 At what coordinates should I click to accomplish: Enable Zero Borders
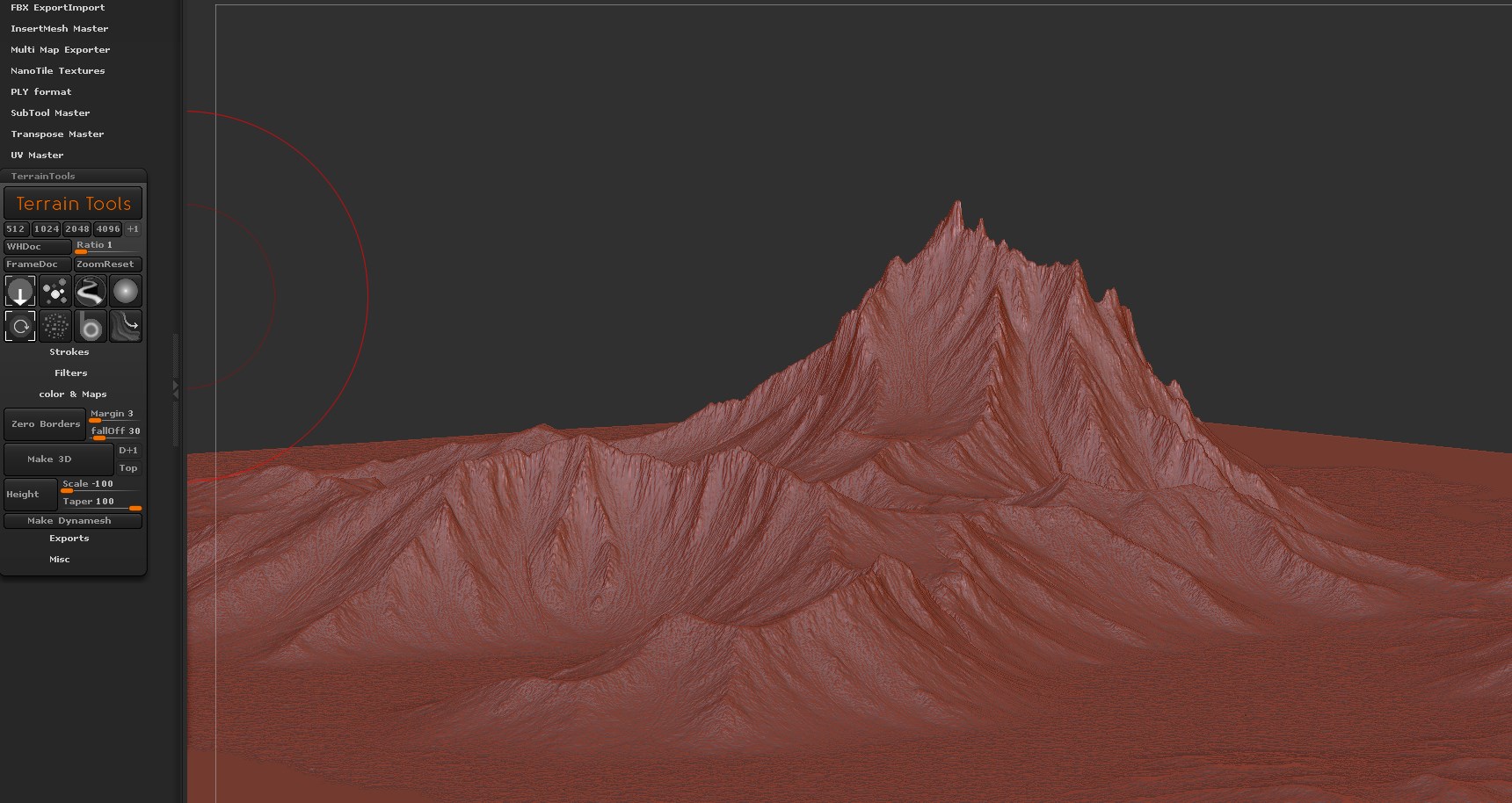(45, 424)
